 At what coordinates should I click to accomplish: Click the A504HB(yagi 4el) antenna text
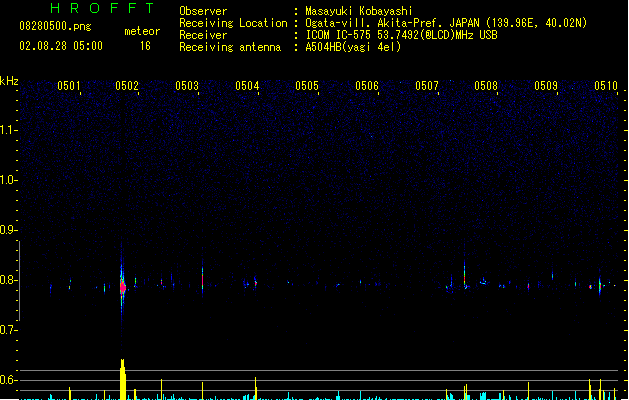click(353, 47)
